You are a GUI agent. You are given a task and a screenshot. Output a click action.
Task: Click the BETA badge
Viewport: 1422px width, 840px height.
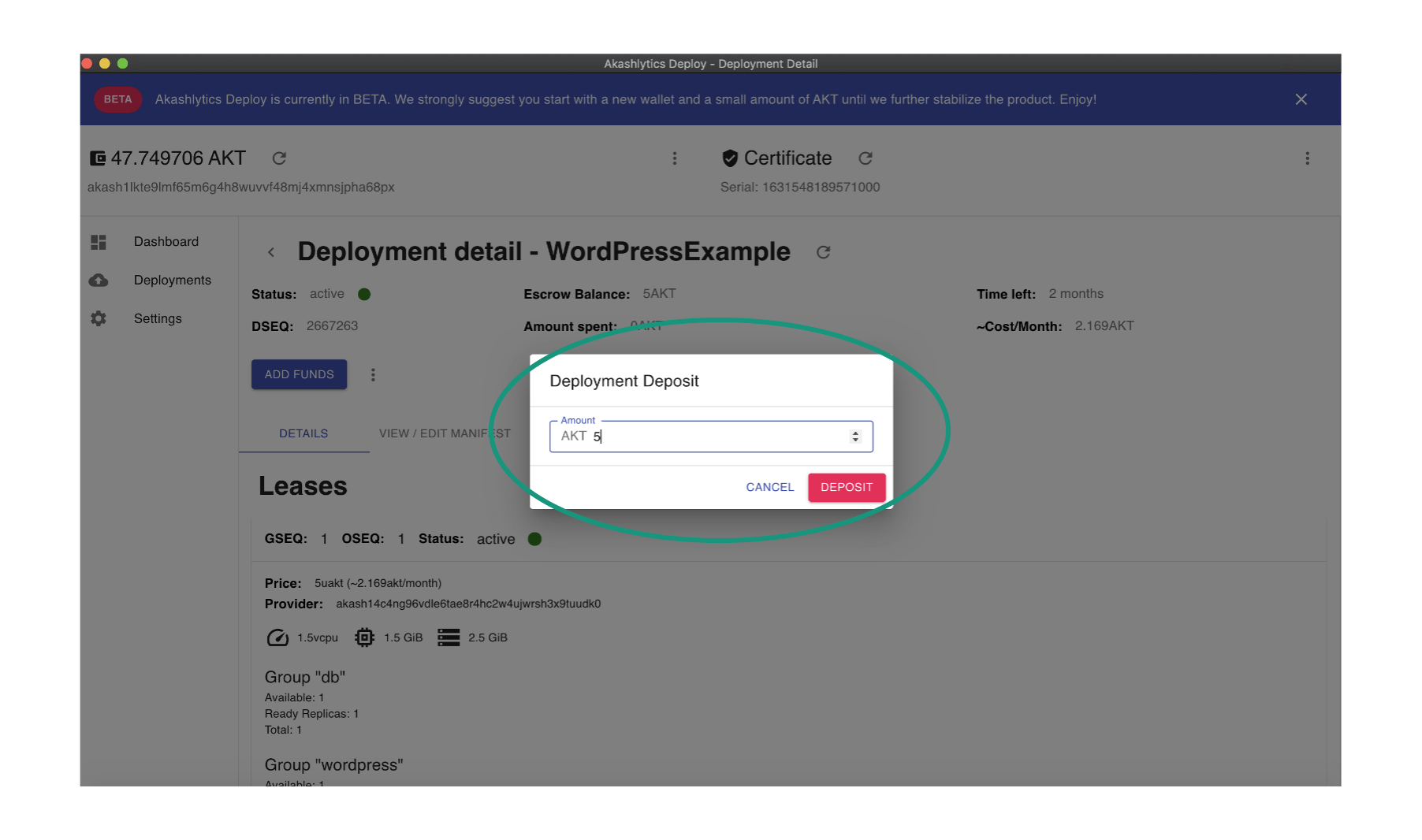pos(118,99)
